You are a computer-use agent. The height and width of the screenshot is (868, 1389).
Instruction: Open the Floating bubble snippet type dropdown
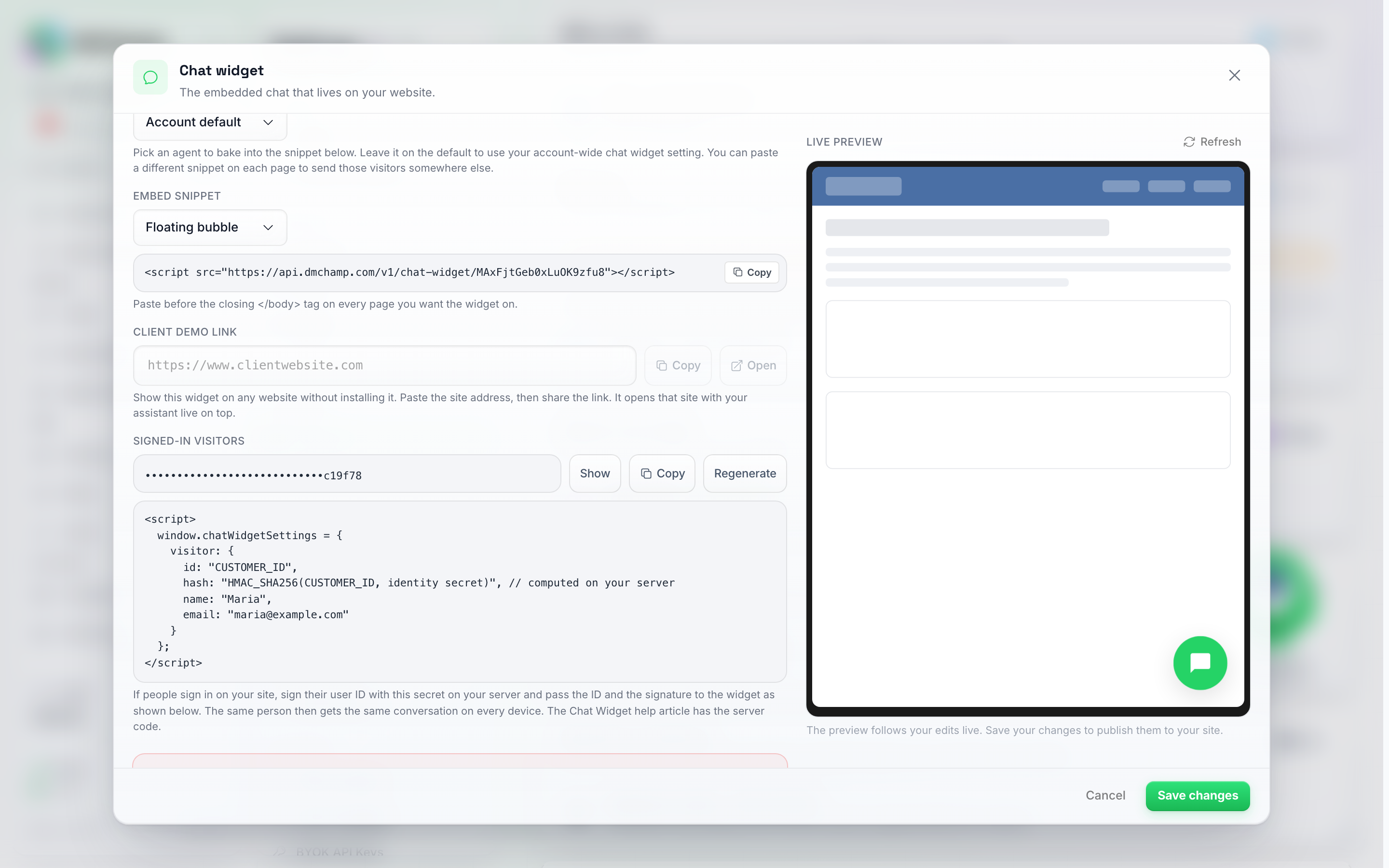pos(210,227)
